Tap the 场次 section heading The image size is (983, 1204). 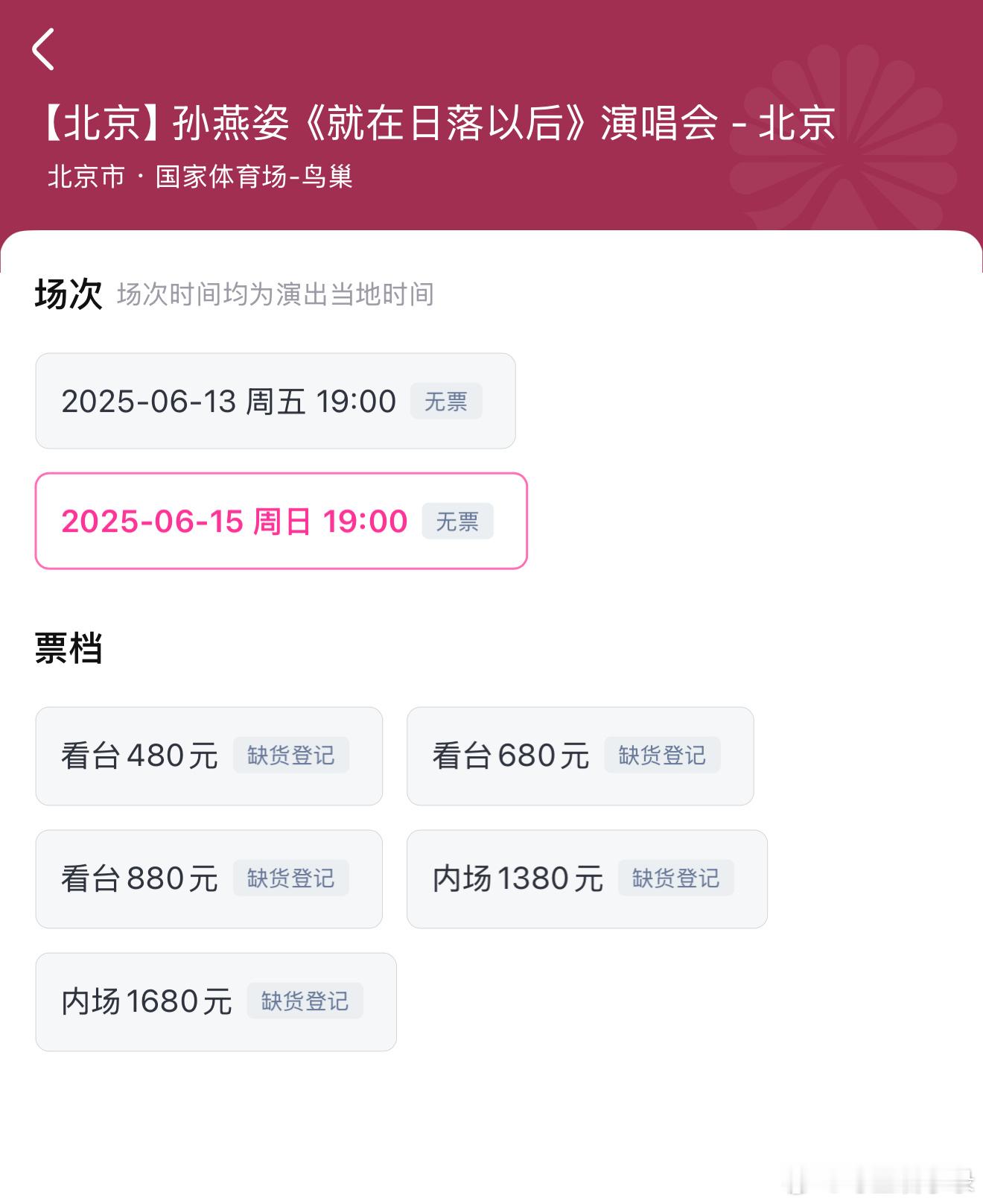click(69, 294)
